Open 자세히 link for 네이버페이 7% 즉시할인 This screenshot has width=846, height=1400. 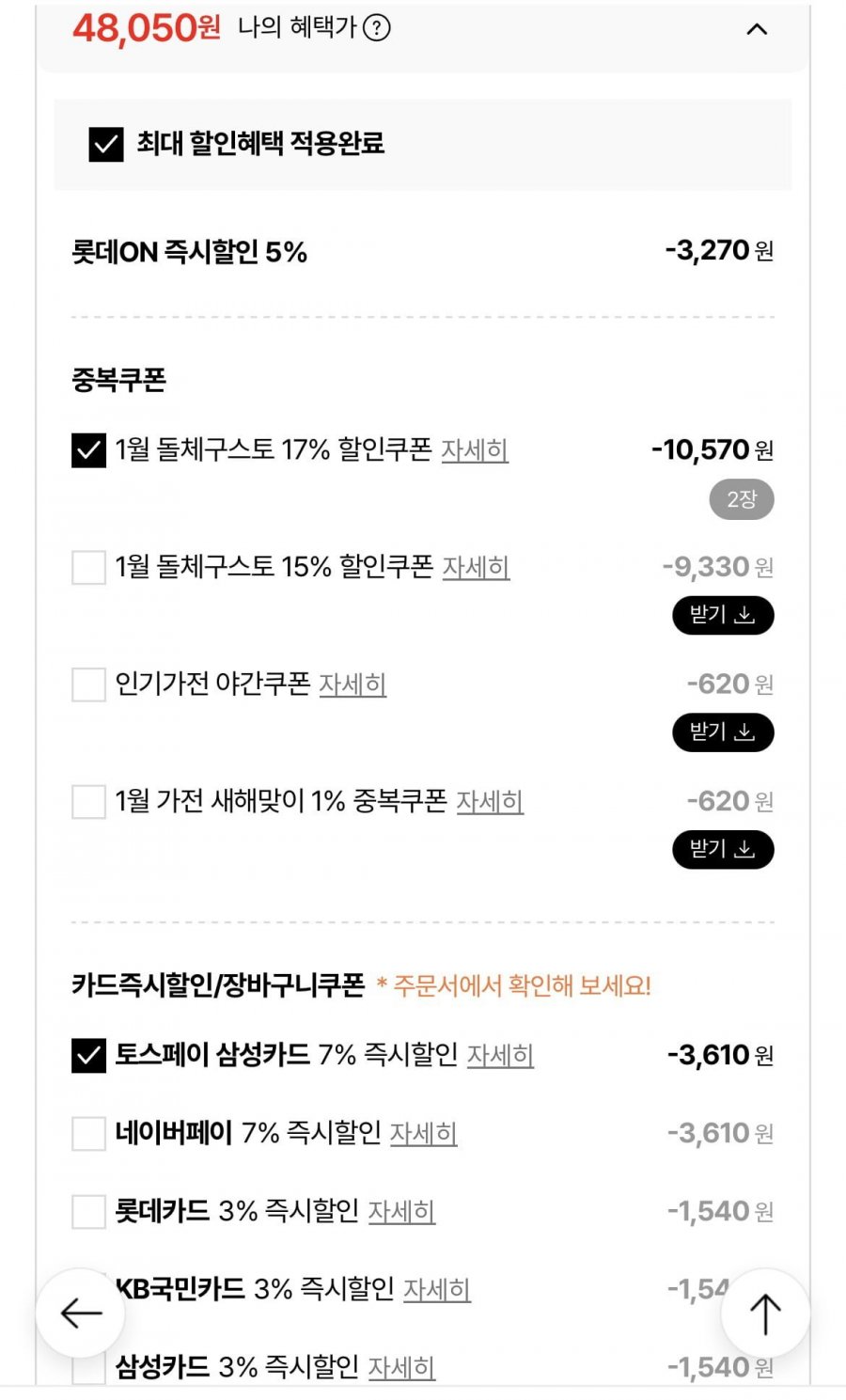pos(423,1134)
